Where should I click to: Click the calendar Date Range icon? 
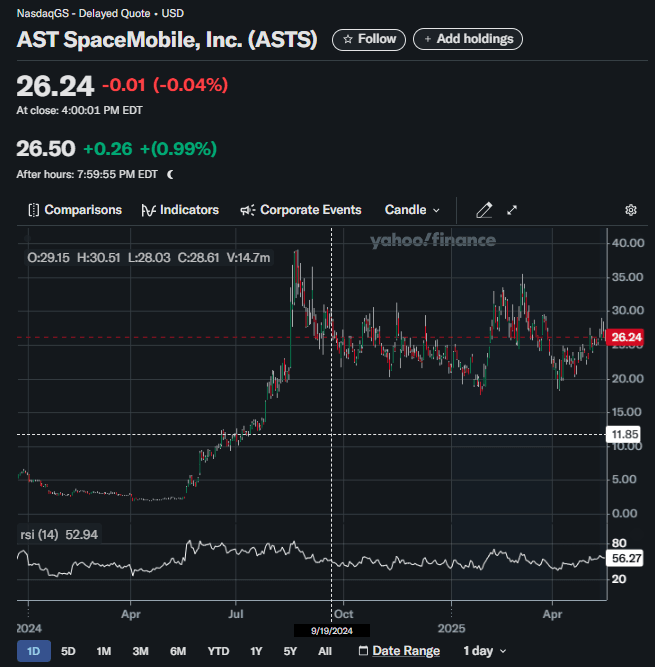(364, 651)
